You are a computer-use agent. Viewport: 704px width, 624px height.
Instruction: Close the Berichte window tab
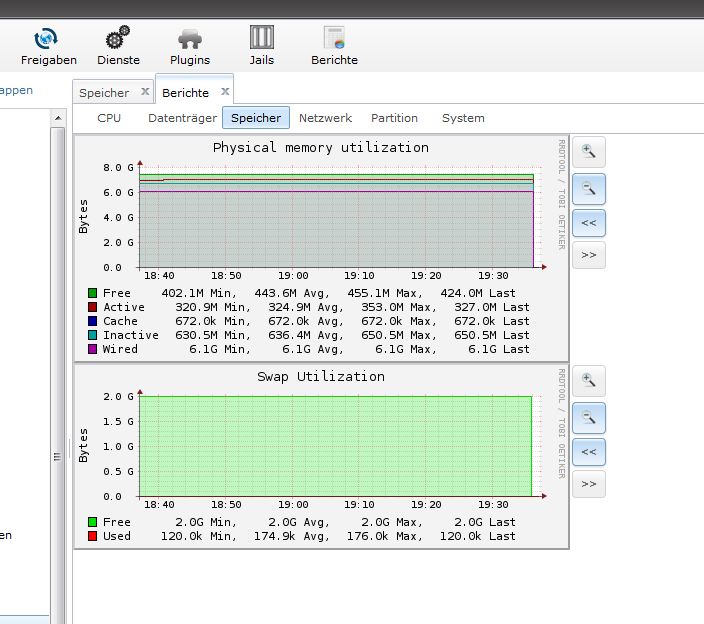point(225,92)
